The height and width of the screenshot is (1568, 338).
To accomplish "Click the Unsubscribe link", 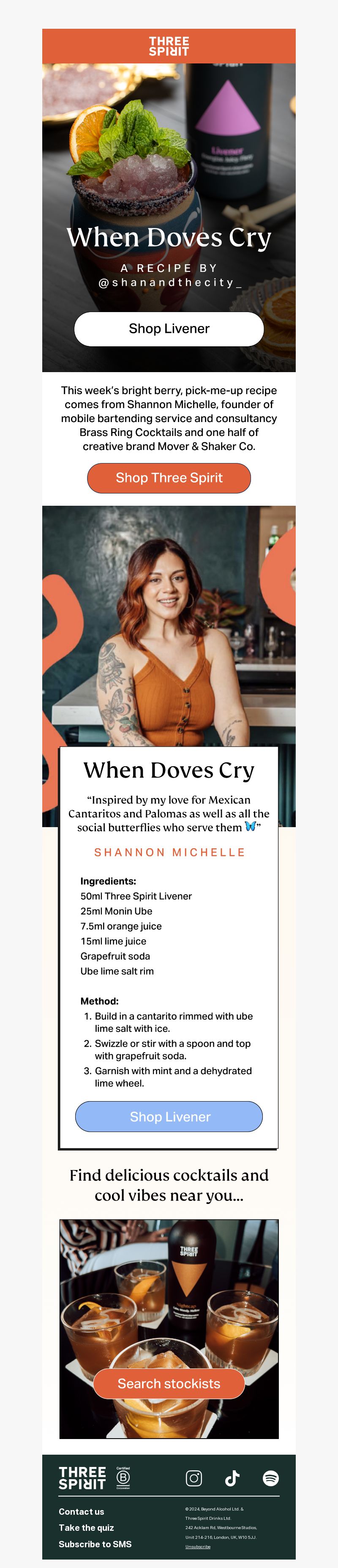I will point(198,1546).
